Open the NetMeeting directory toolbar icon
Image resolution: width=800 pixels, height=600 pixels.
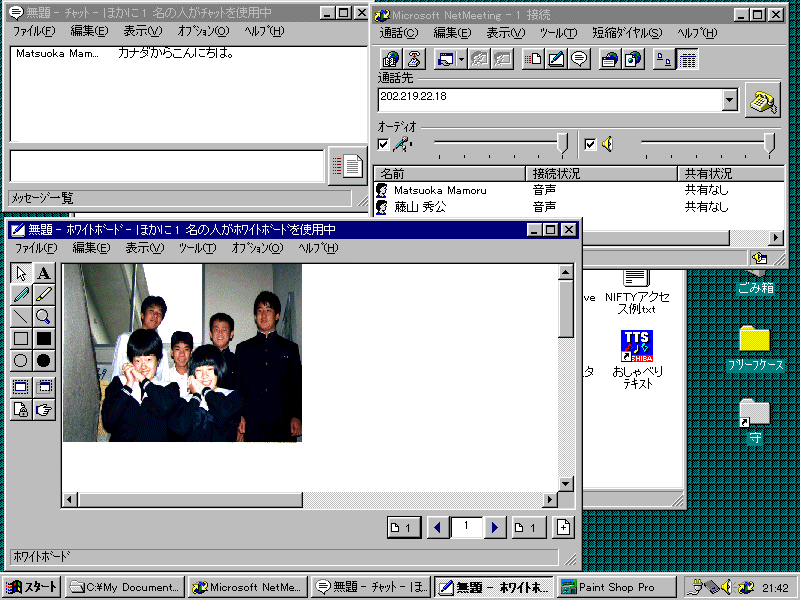[391, 59]
